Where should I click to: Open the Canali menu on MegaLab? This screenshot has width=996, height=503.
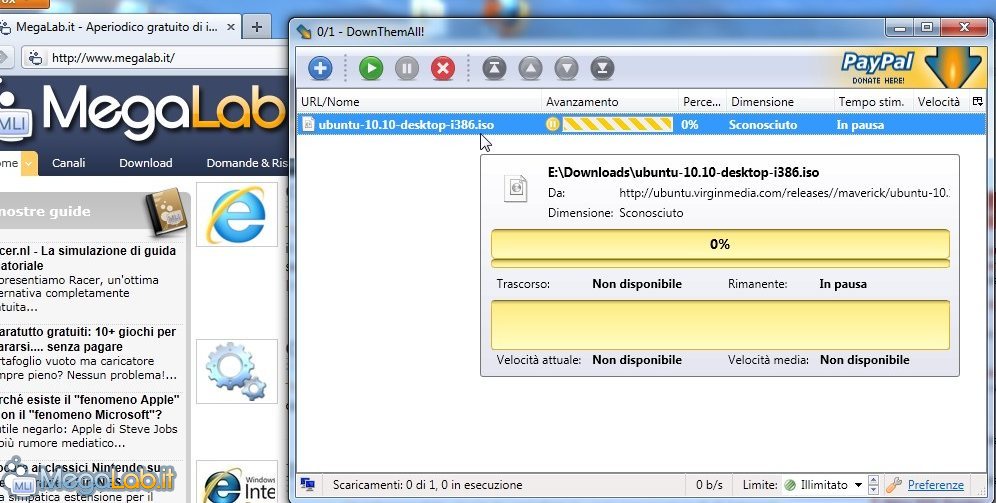(69, 163)
